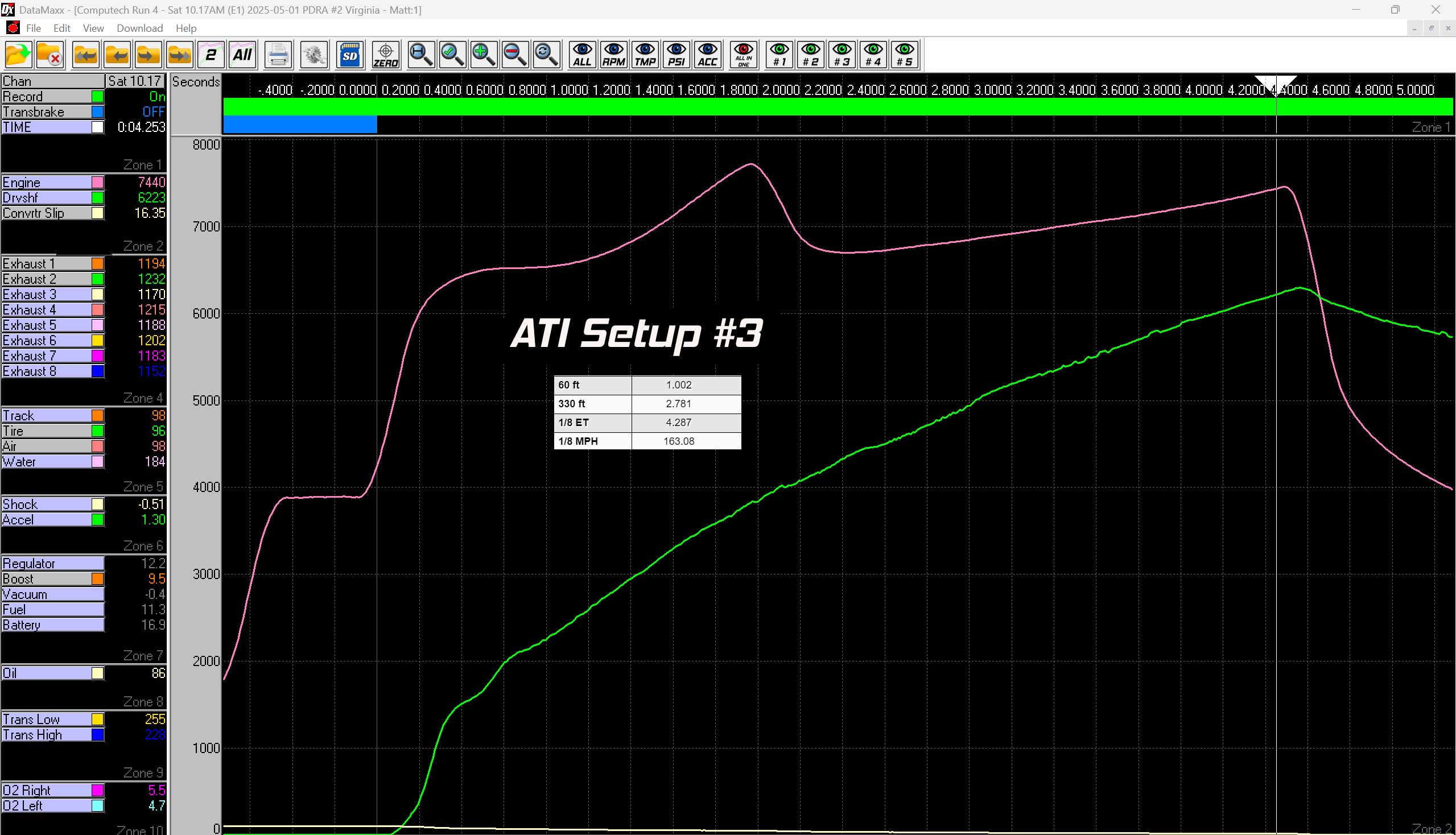
Task: Open the View menu
Action: (93, 28)
